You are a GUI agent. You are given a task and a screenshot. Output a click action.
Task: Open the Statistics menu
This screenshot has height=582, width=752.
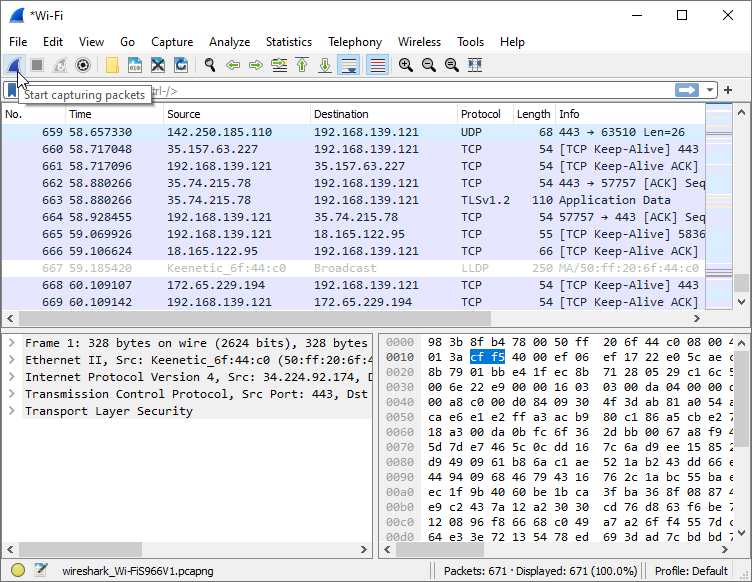pyautogui.click(x=288, y=42)
